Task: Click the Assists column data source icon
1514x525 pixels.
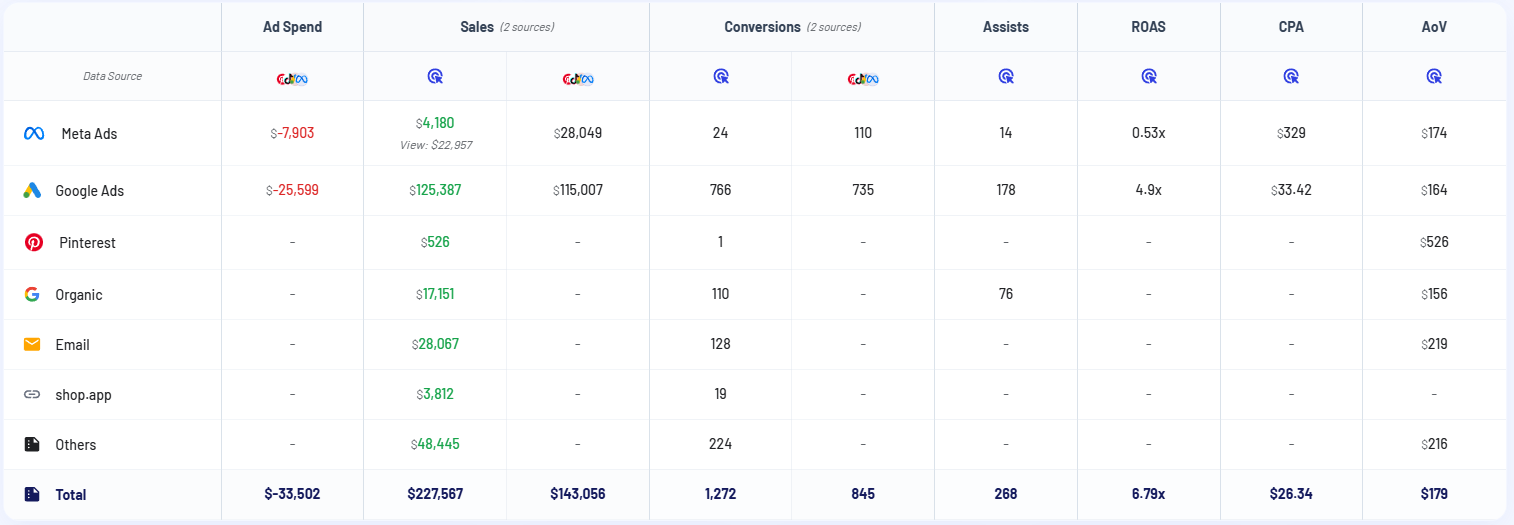Action: 1006,76
